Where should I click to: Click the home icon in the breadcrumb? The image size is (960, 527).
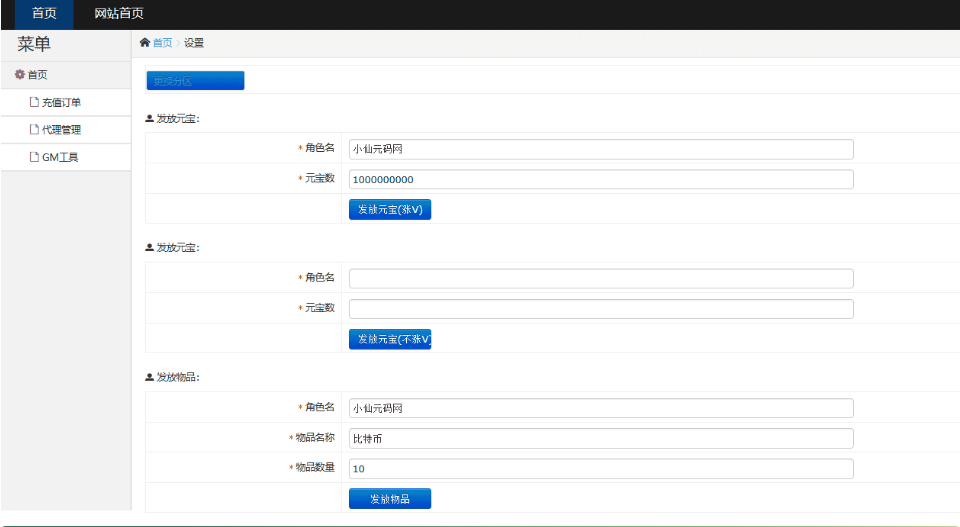[x=145, y=43]
